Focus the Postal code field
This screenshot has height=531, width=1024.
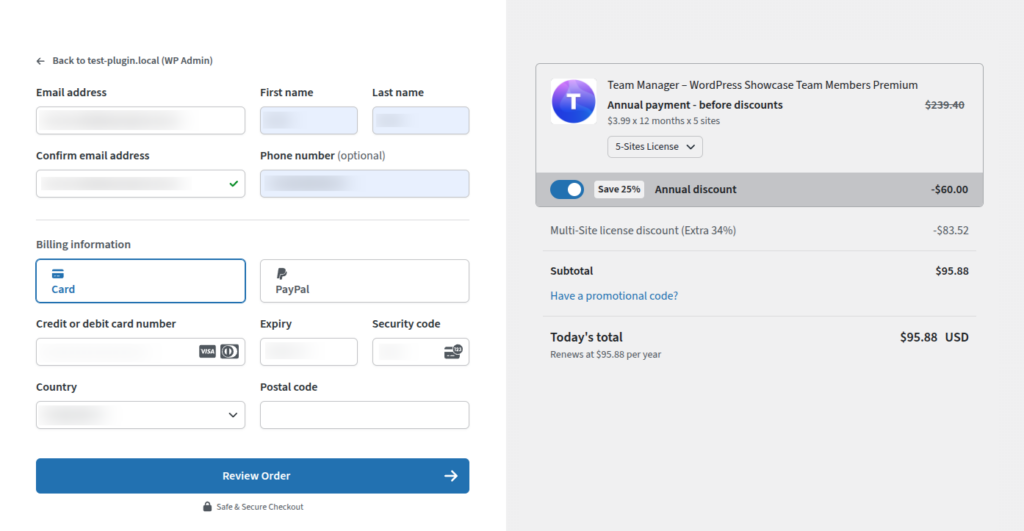click(x=364, y=415)
